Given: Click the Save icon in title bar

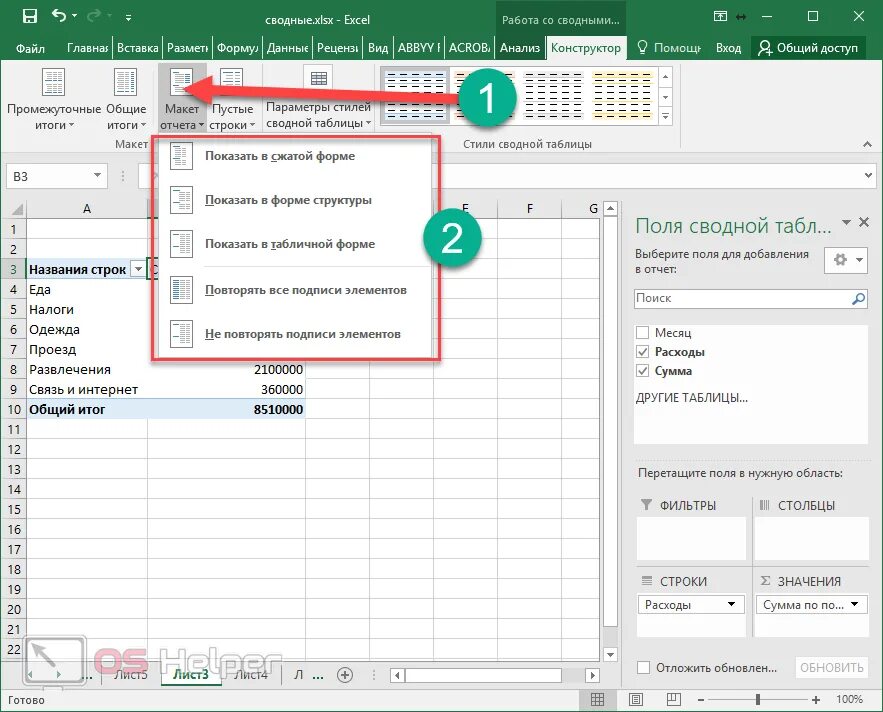Looking at the screenshot, I should (x=29, y=16).
